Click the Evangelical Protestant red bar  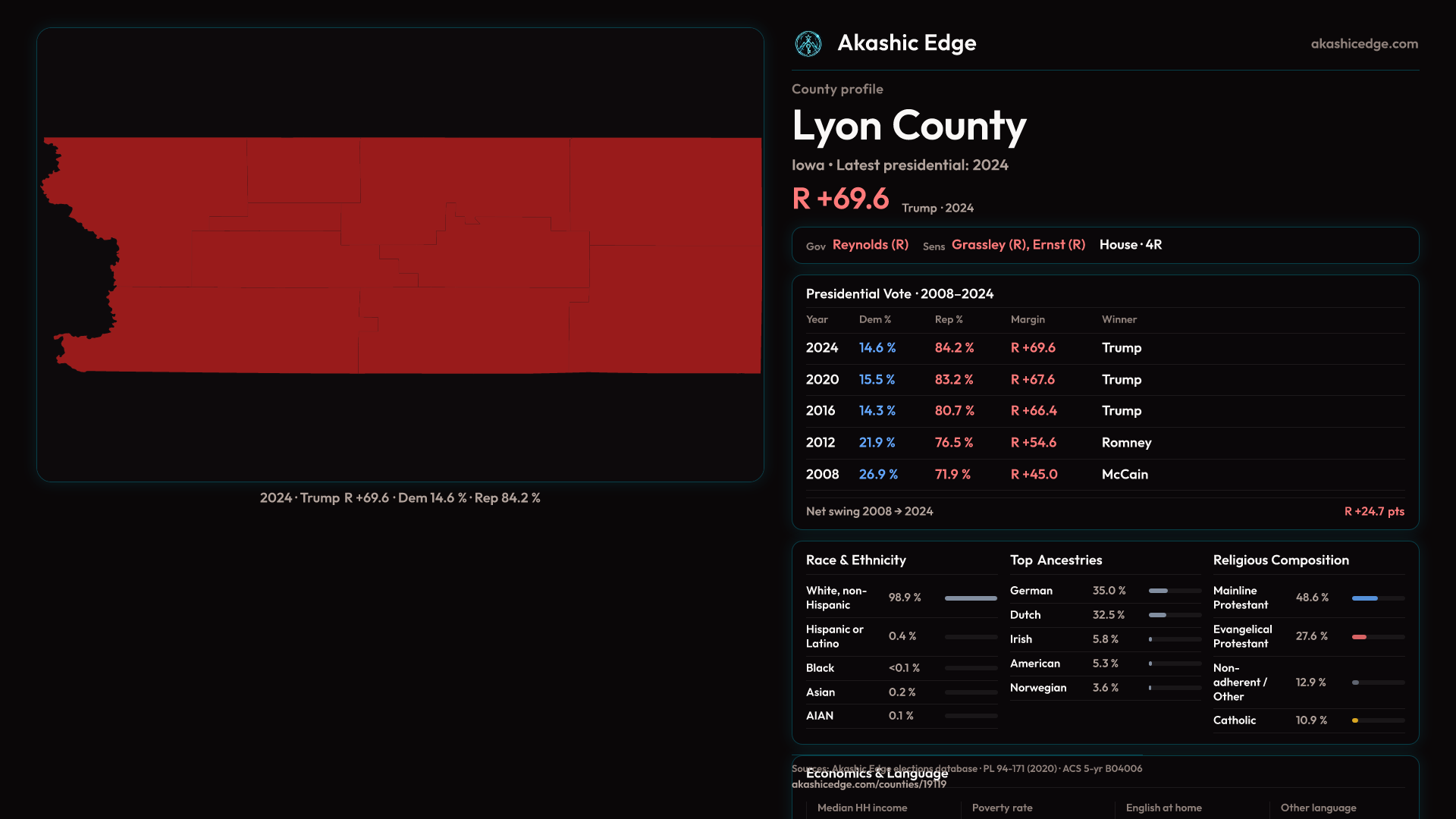coord(1359,637)
